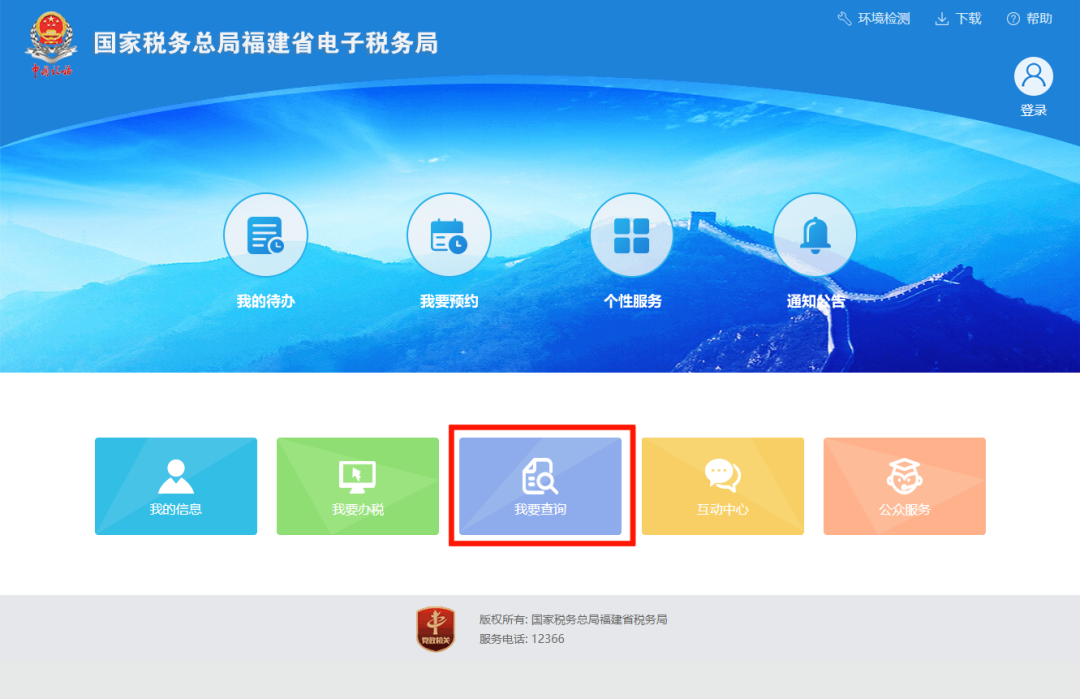Click the 登录 user avatar icon
Viewport: 1080px width, 699px height.
click(1033, 76)
